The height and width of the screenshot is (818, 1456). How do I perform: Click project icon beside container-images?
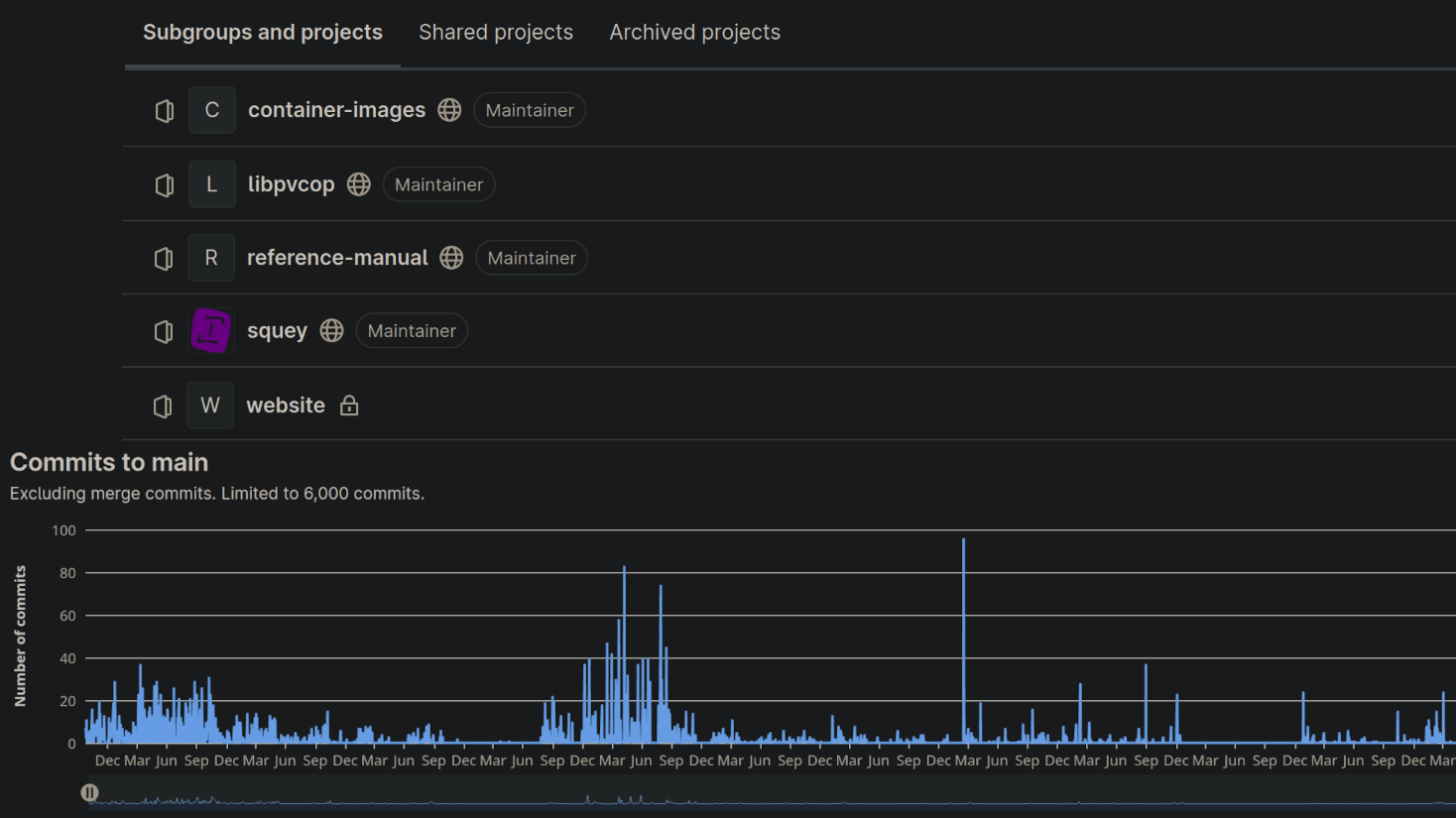click(x=165, y=111)
